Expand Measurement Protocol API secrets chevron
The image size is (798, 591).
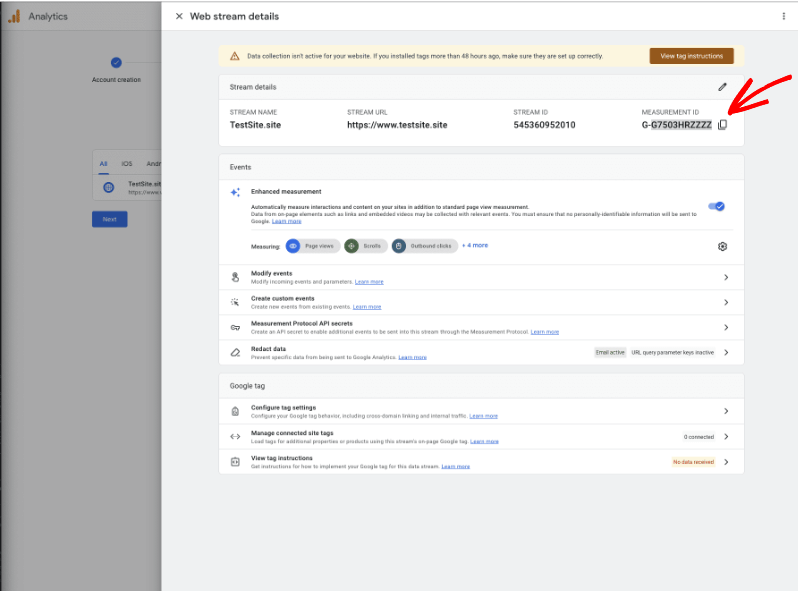tap(726, 327)
